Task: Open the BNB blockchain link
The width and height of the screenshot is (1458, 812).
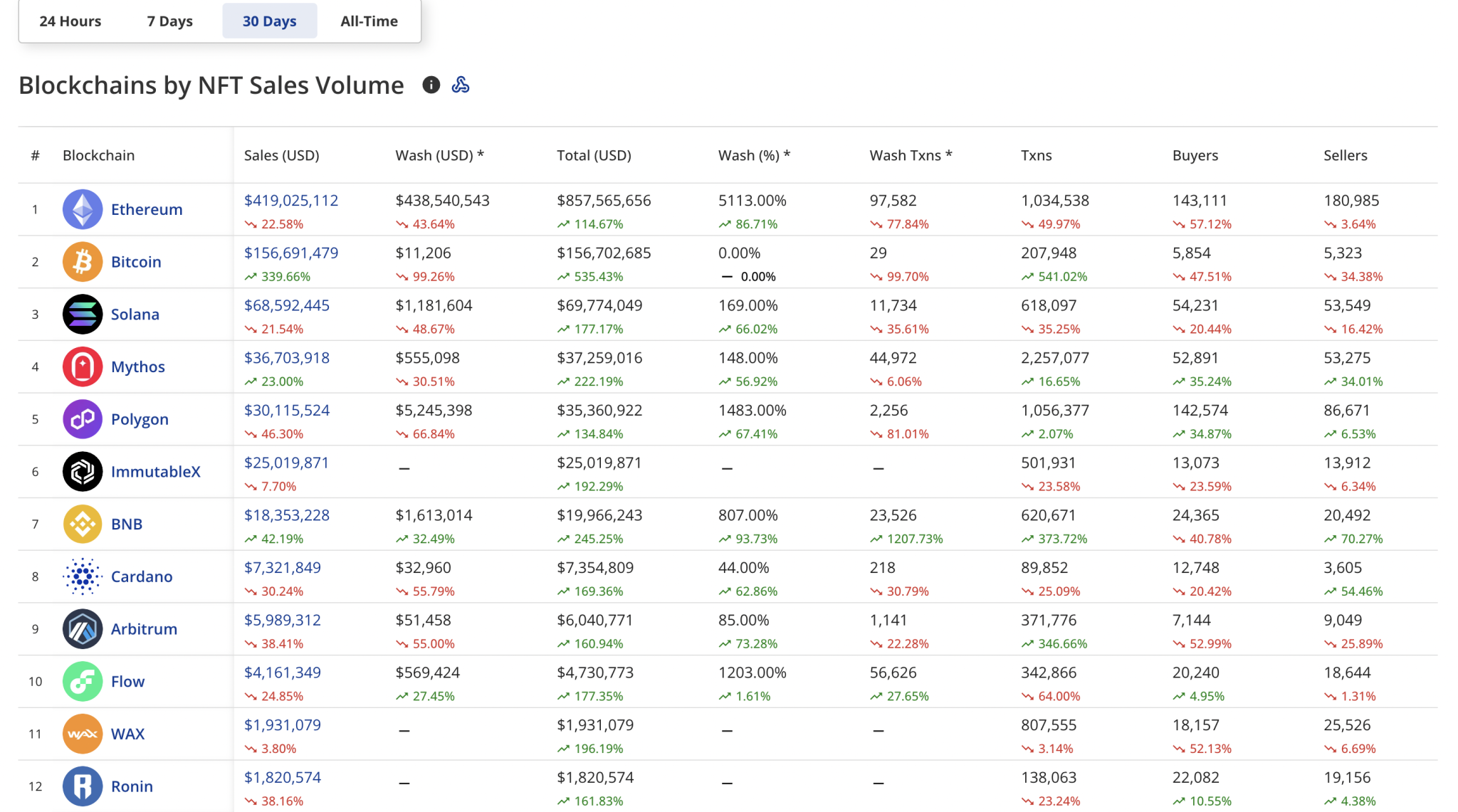Action: (x=127, y=524)
